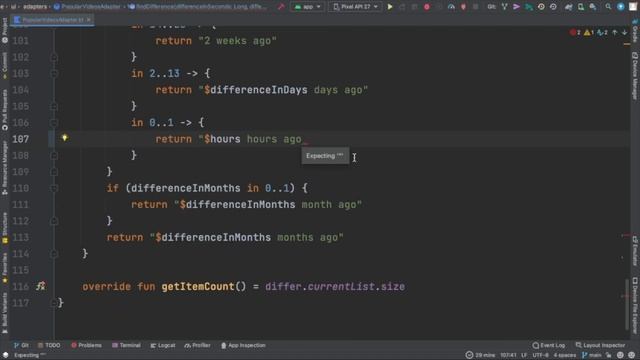
Task: Open the App Inspection tool window
Action: pyautogui.click(x=243, y=345)
